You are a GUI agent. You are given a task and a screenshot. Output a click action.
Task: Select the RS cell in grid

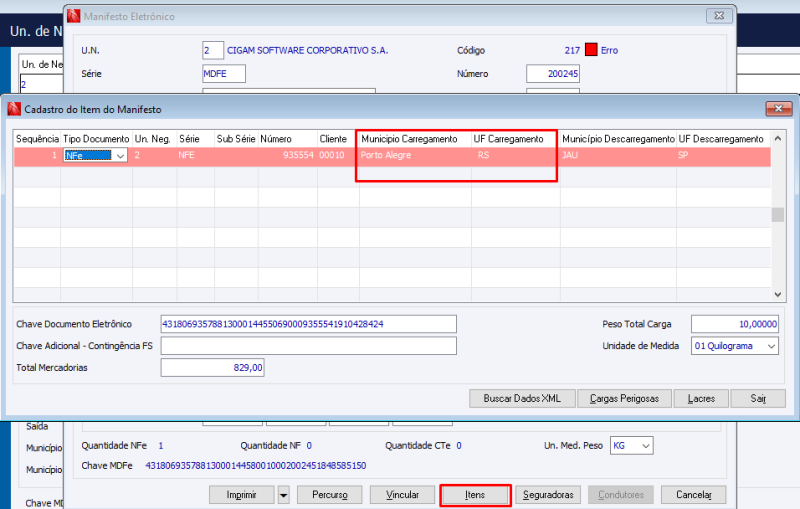[515, 156]
